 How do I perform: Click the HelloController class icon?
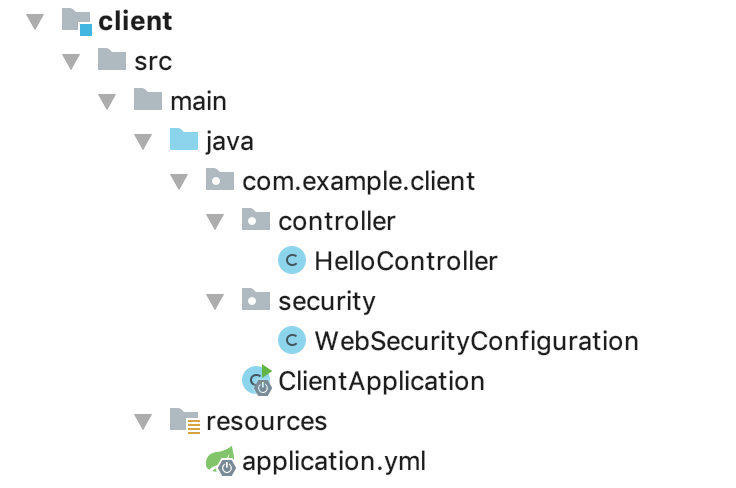tap(292, 261)
